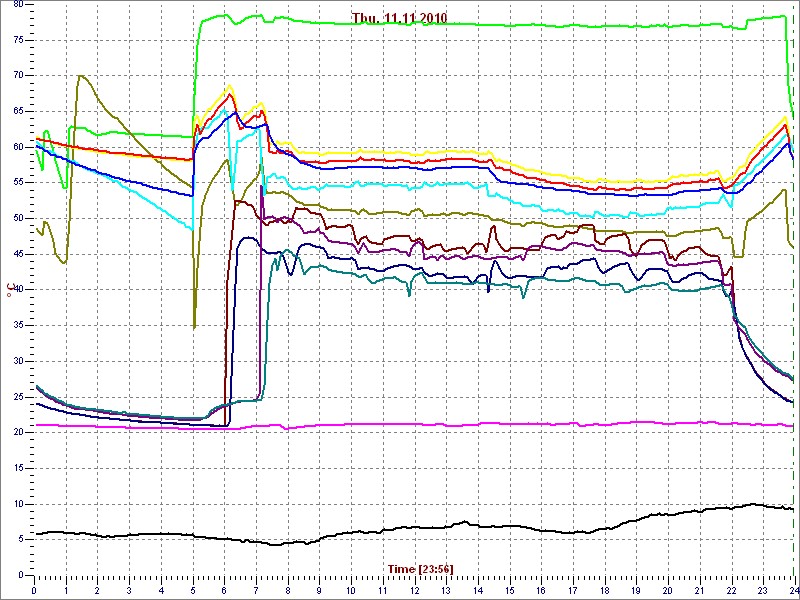This screenshot has height=600, width=800.
Task: Click the vertical-axis value 45
Action: pyautogui.click(x=16, y=254)
